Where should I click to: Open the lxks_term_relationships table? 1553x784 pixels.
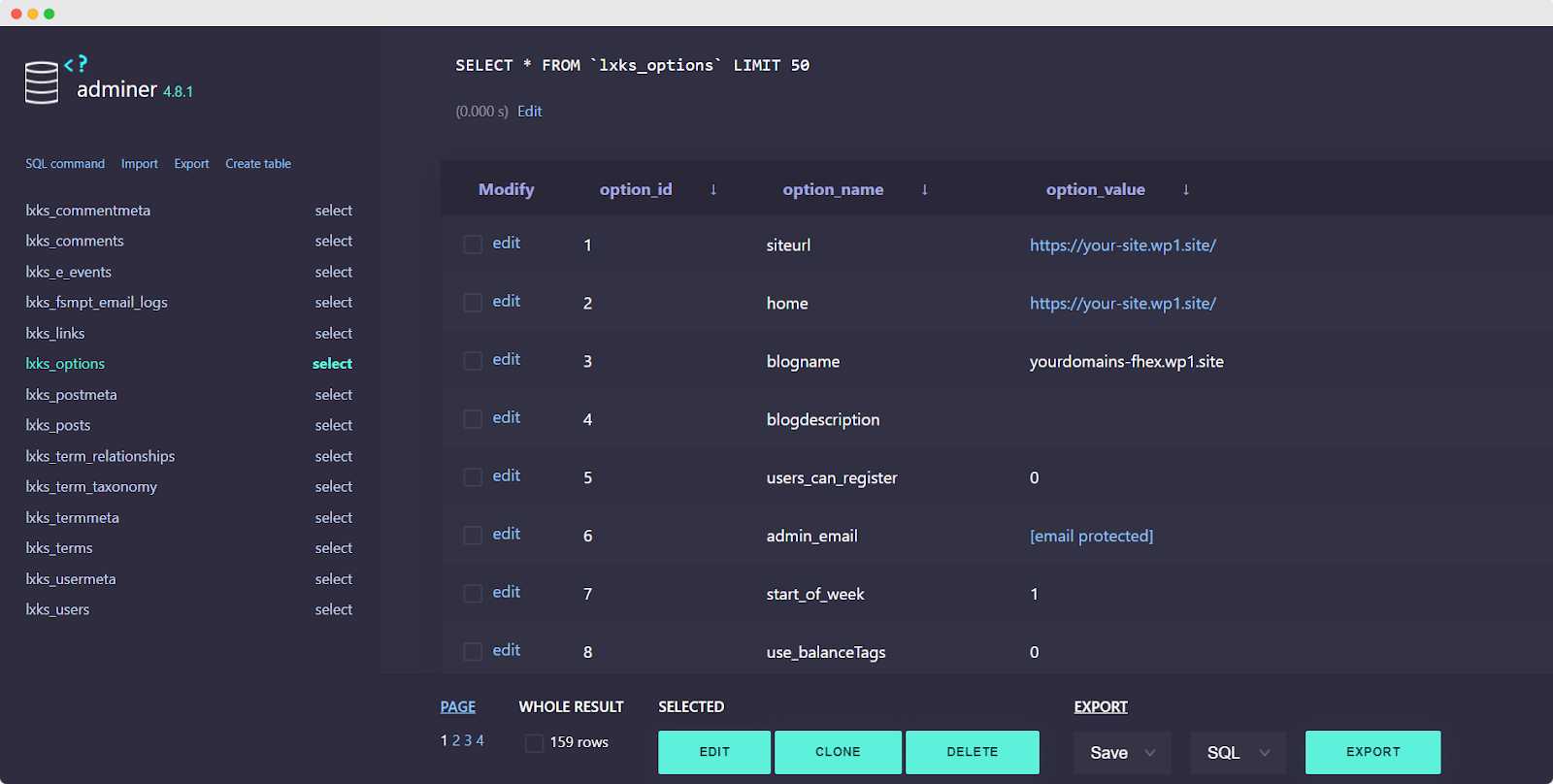pyautogui.click(x=101, y=456)
